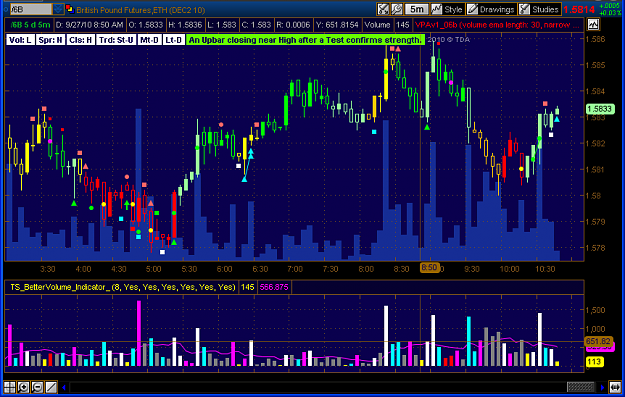
Task: Click the Trd: St-U status label
Action: [116, 40]
